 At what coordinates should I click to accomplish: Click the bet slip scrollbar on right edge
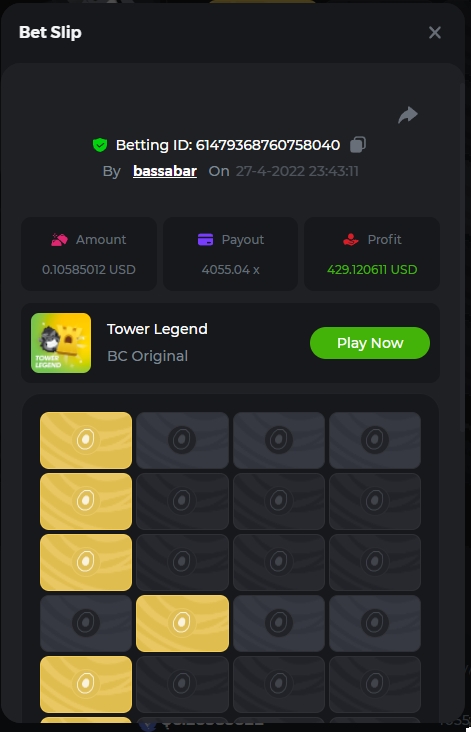click(463, 257)
